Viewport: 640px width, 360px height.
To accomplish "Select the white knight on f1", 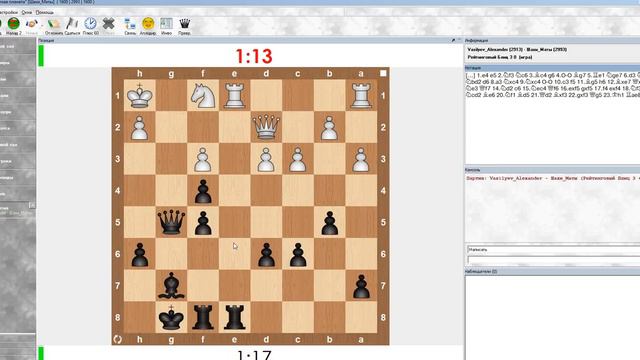I will tap(203, 95).
